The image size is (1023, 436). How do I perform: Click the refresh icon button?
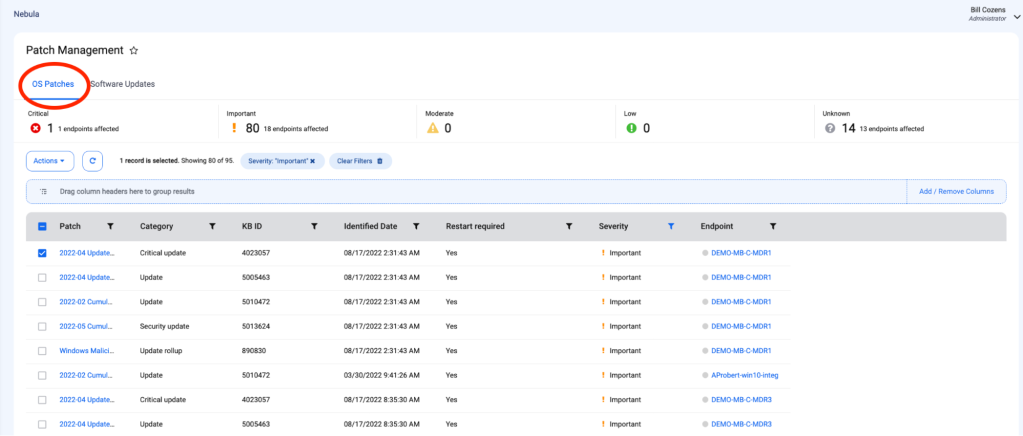click(92, 160)
